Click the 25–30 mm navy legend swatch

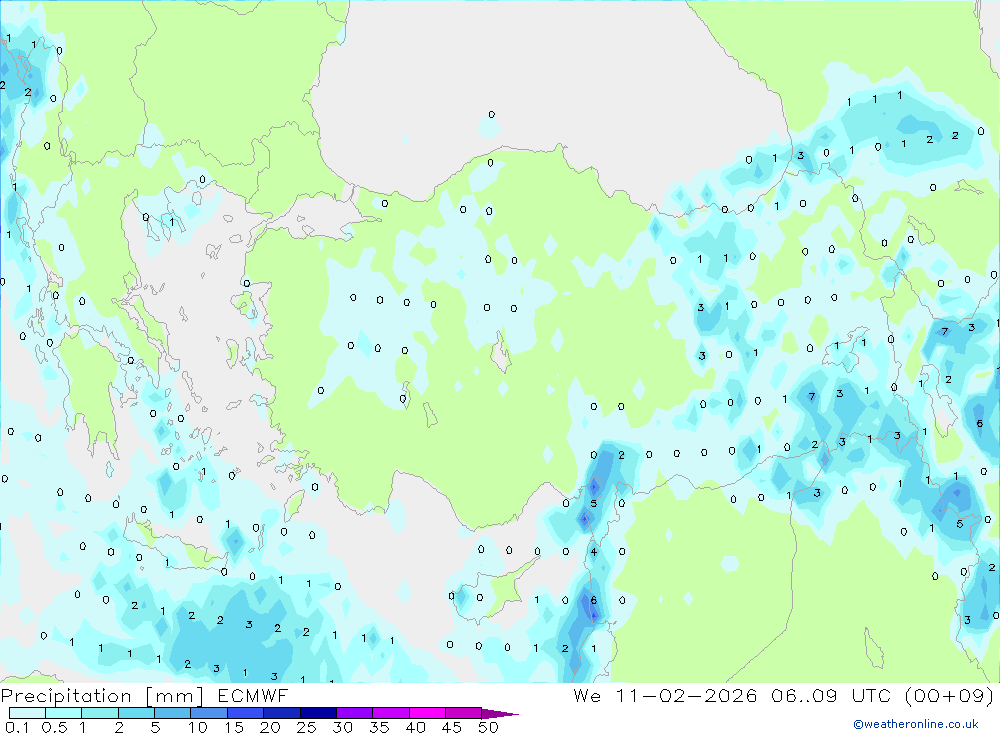pos(318,713)
